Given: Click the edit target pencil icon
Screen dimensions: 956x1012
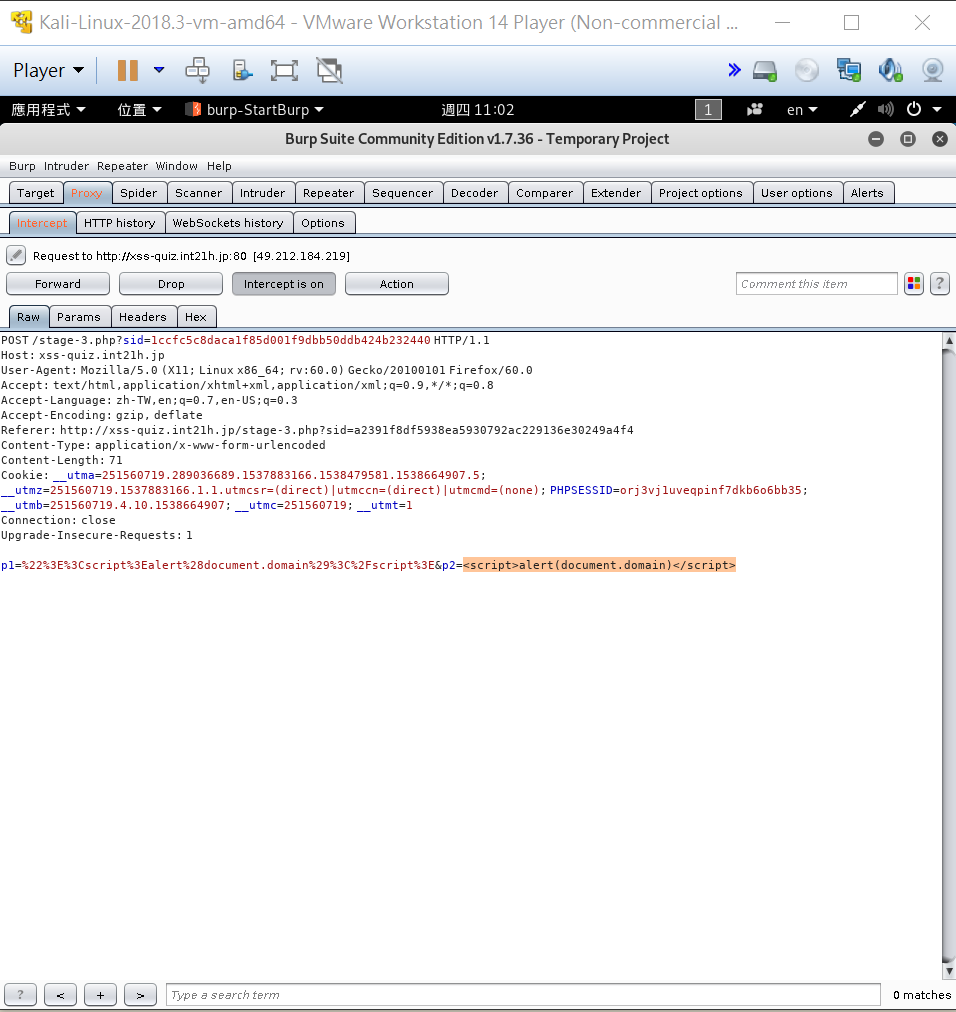Looking at the screenshot, I should click(16, 256).
